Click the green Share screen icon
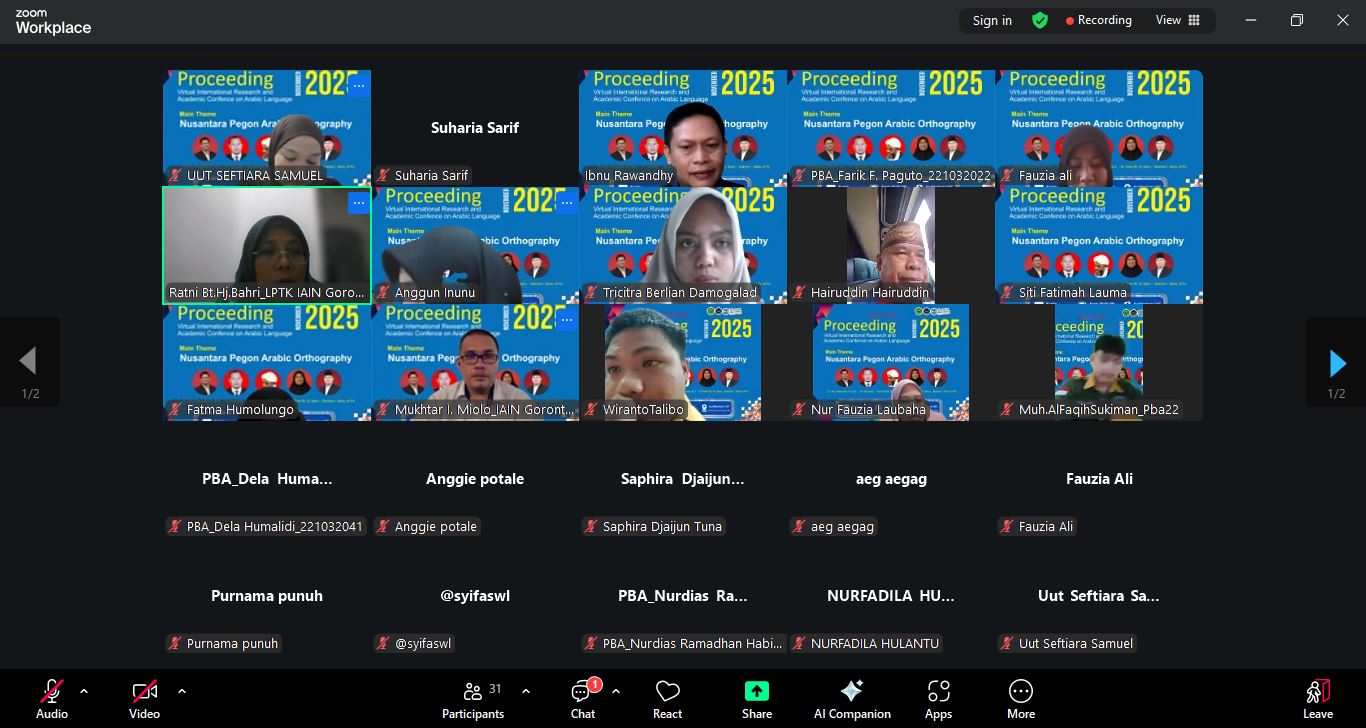The image size is (1366, 728). tap(757, 692)
